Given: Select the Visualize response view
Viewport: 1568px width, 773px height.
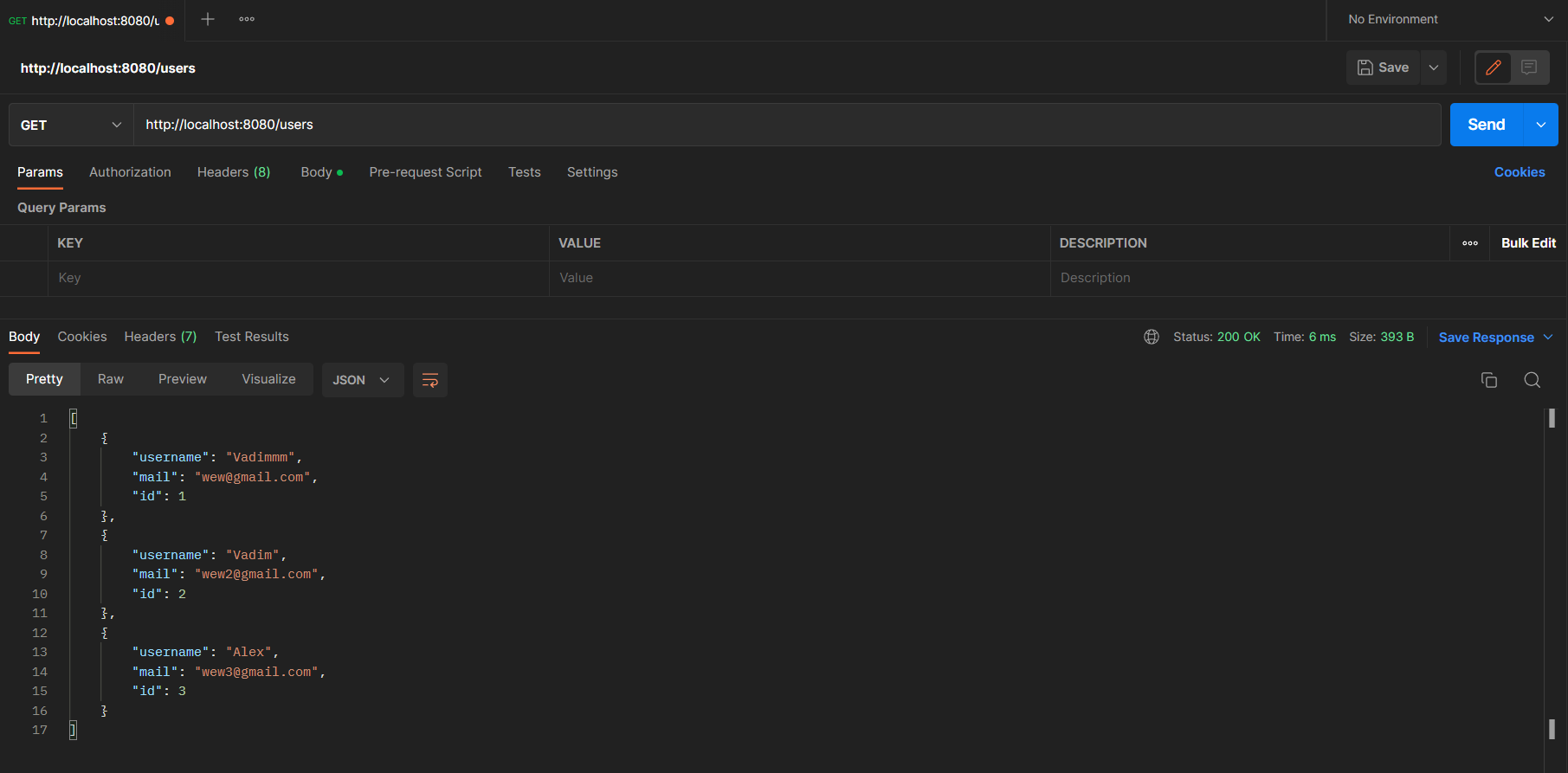Looking at the screenshot, I should [x=268, y=379].
